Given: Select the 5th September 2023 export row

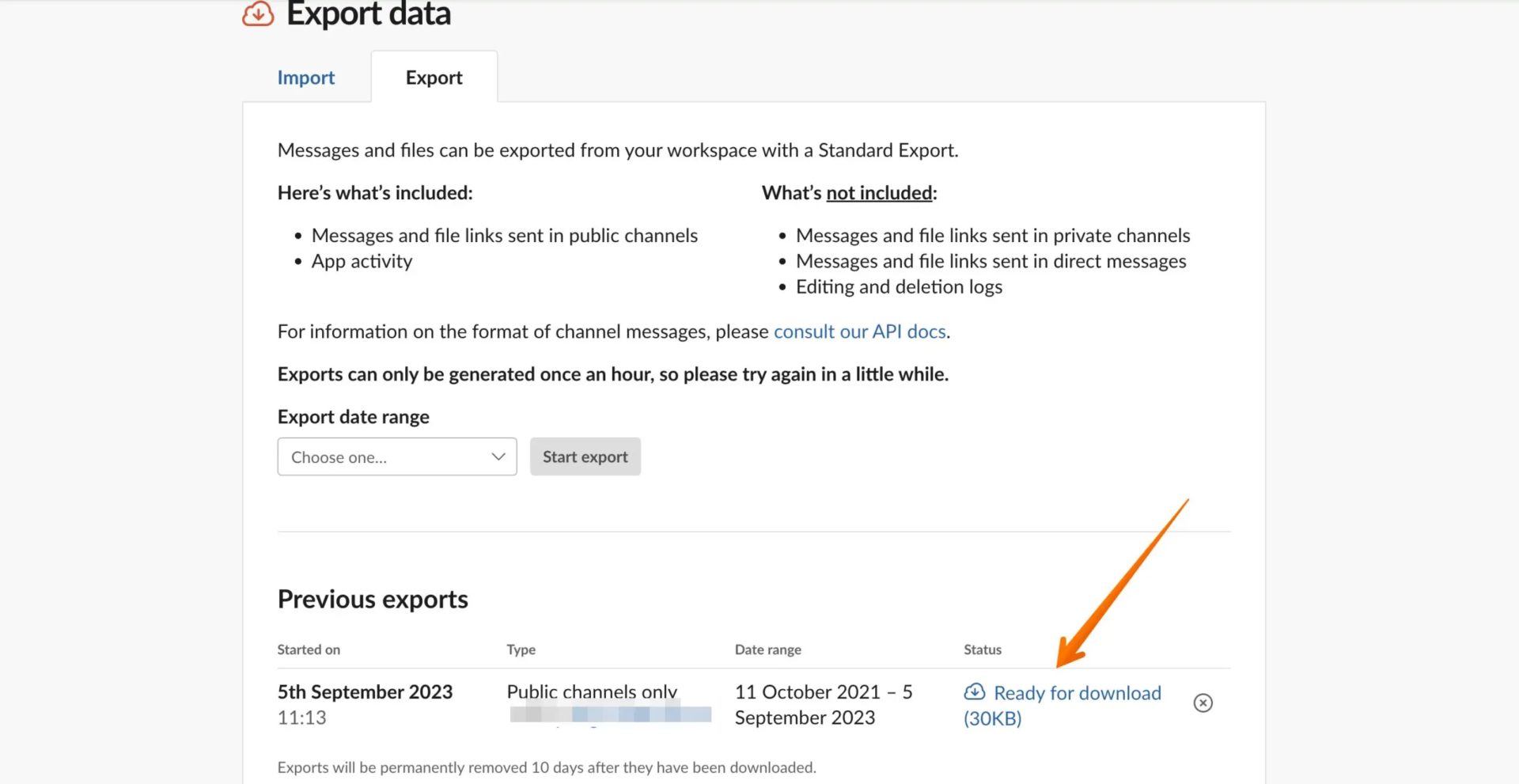Looking at the screenshot, I should click(x=365, y=691).
